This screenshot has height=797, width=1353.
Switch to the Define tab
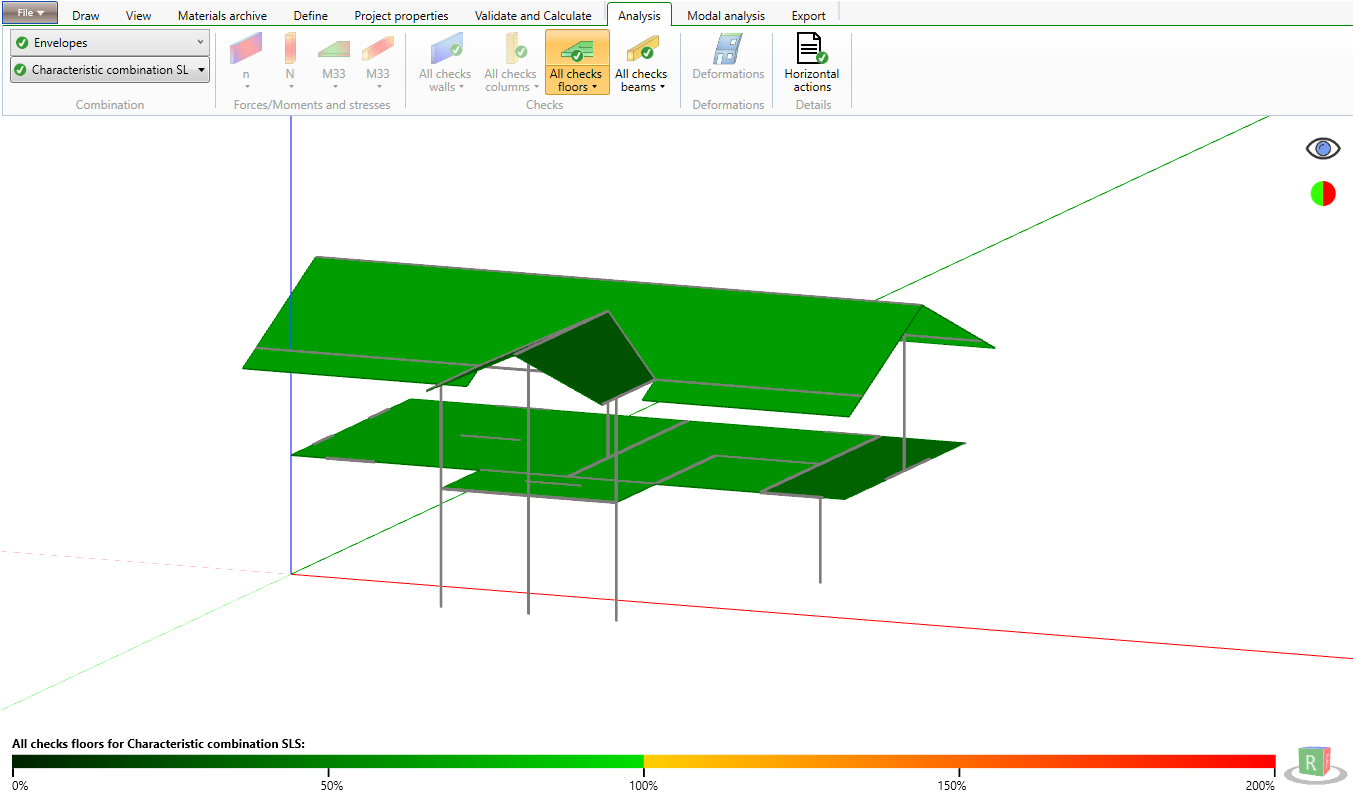(x=311, y=15)
